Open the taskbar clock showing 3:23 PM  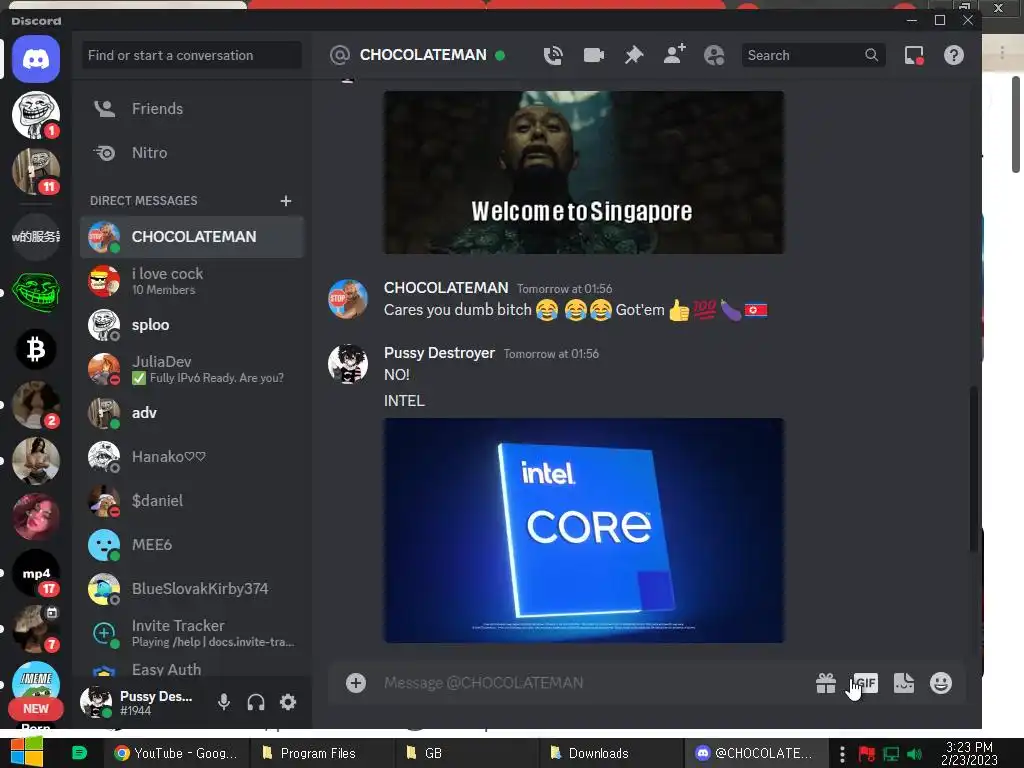click(x=969, y=753)
